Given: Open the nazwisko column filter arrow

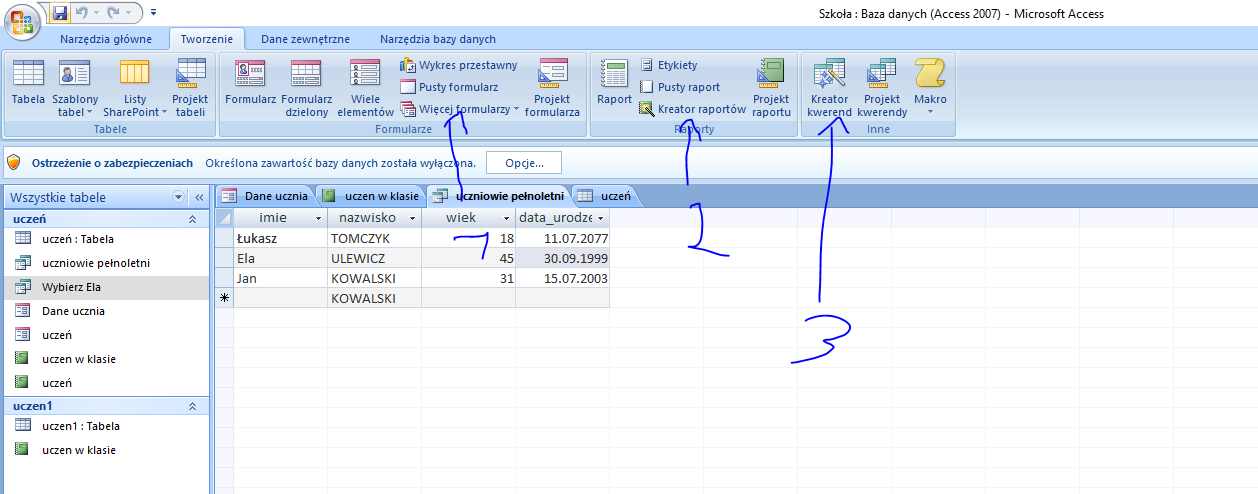Looking at the screenshot, I should (x=412, y=218).
